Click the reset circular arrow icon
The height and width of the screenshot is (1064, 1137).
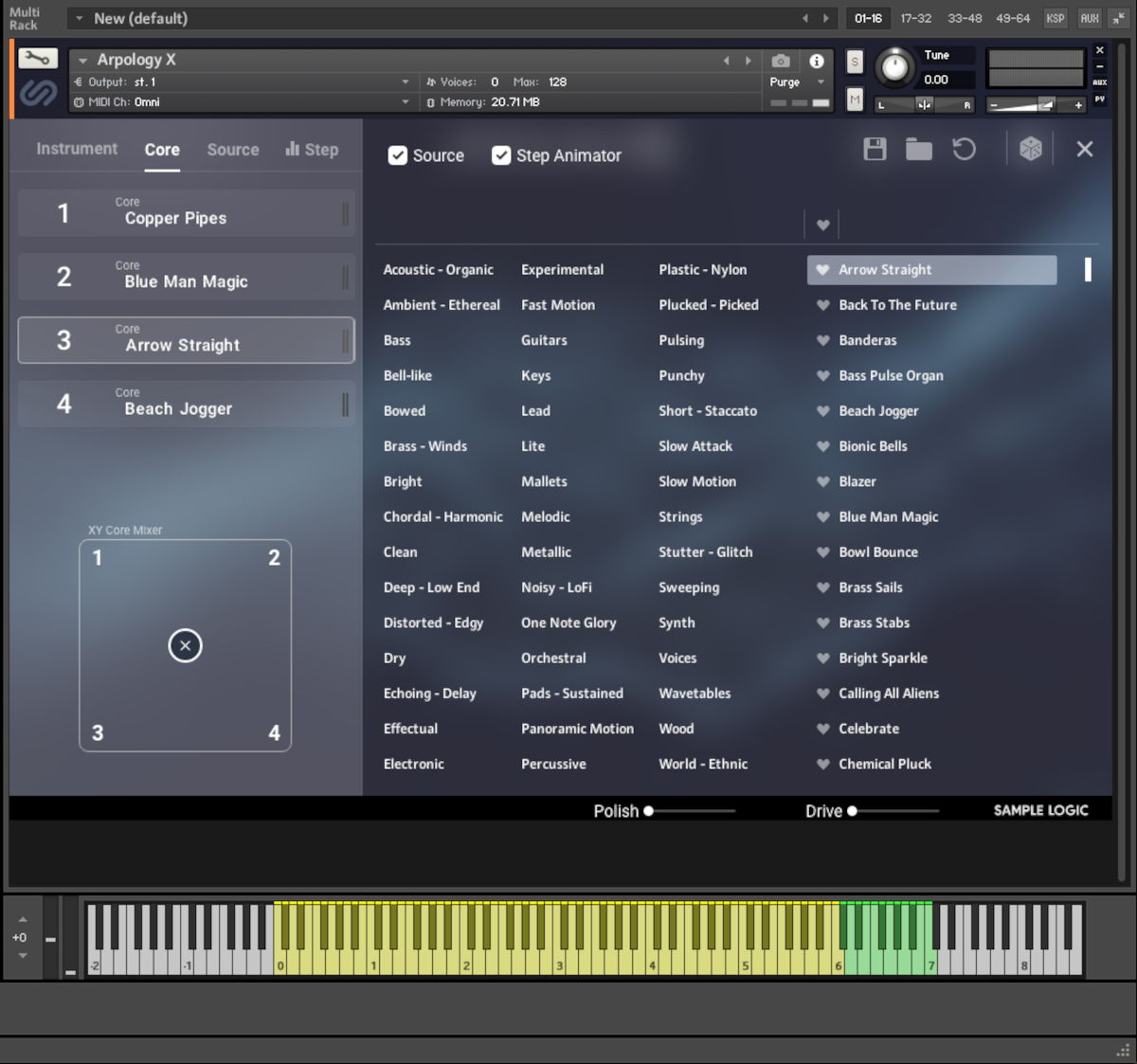[964, 149]
